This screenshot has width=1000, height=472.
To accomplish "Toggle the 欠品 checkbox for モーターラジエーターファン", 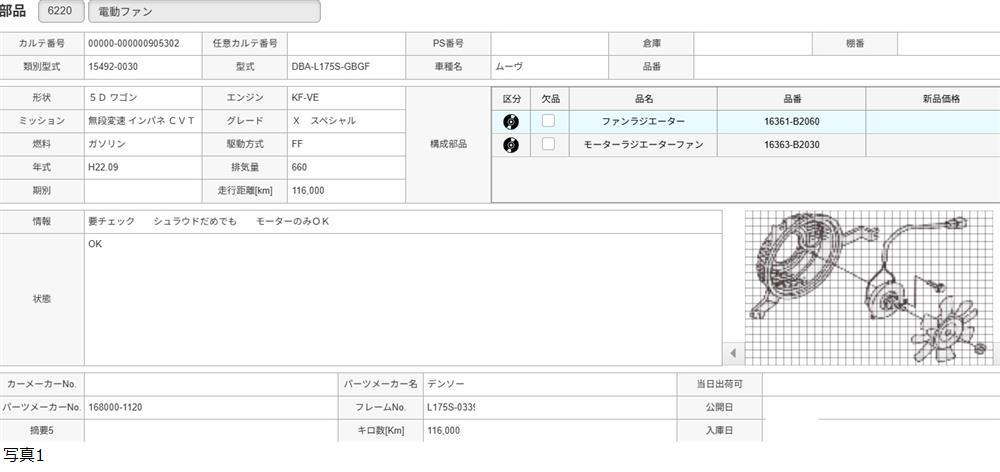I will (x=548, y=144).
